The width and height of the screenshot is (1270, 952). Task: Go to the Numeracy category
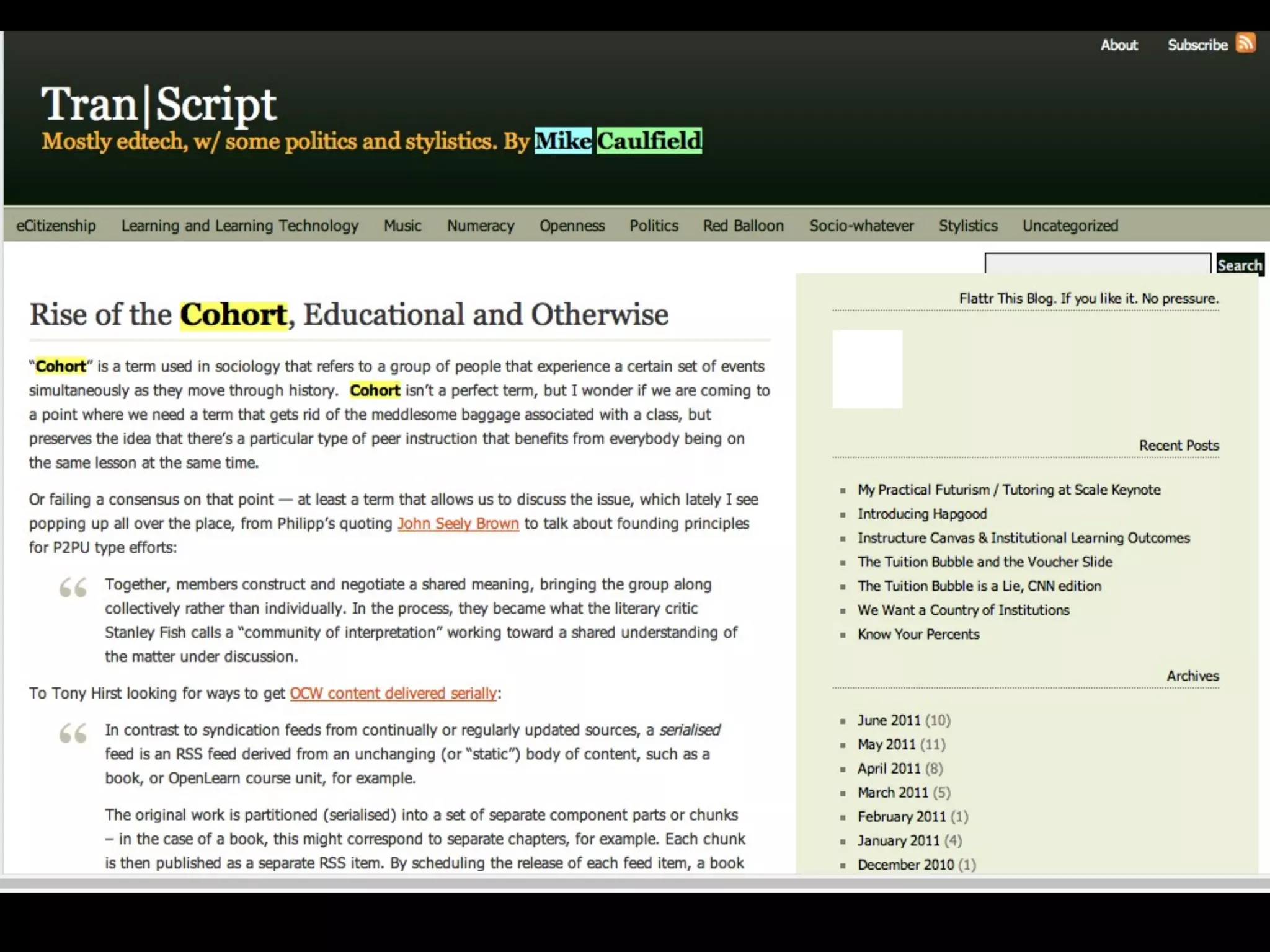pos(481,226)
